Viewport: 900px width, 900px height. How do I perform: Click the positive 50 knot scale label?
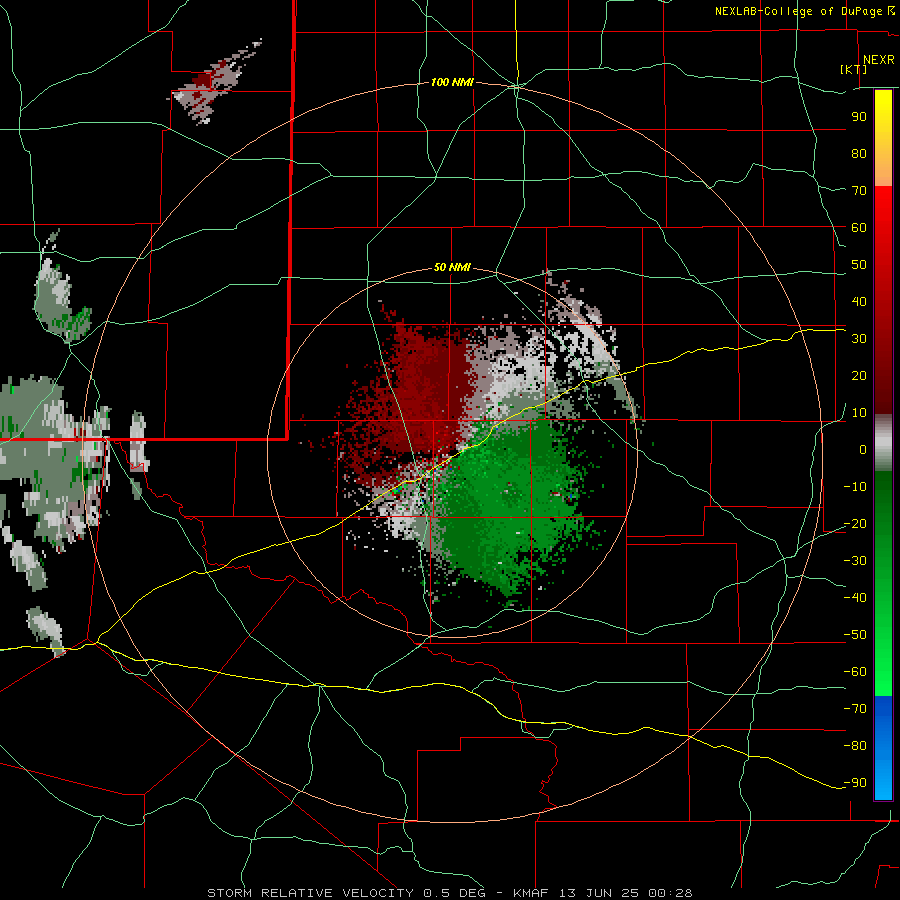859,265
